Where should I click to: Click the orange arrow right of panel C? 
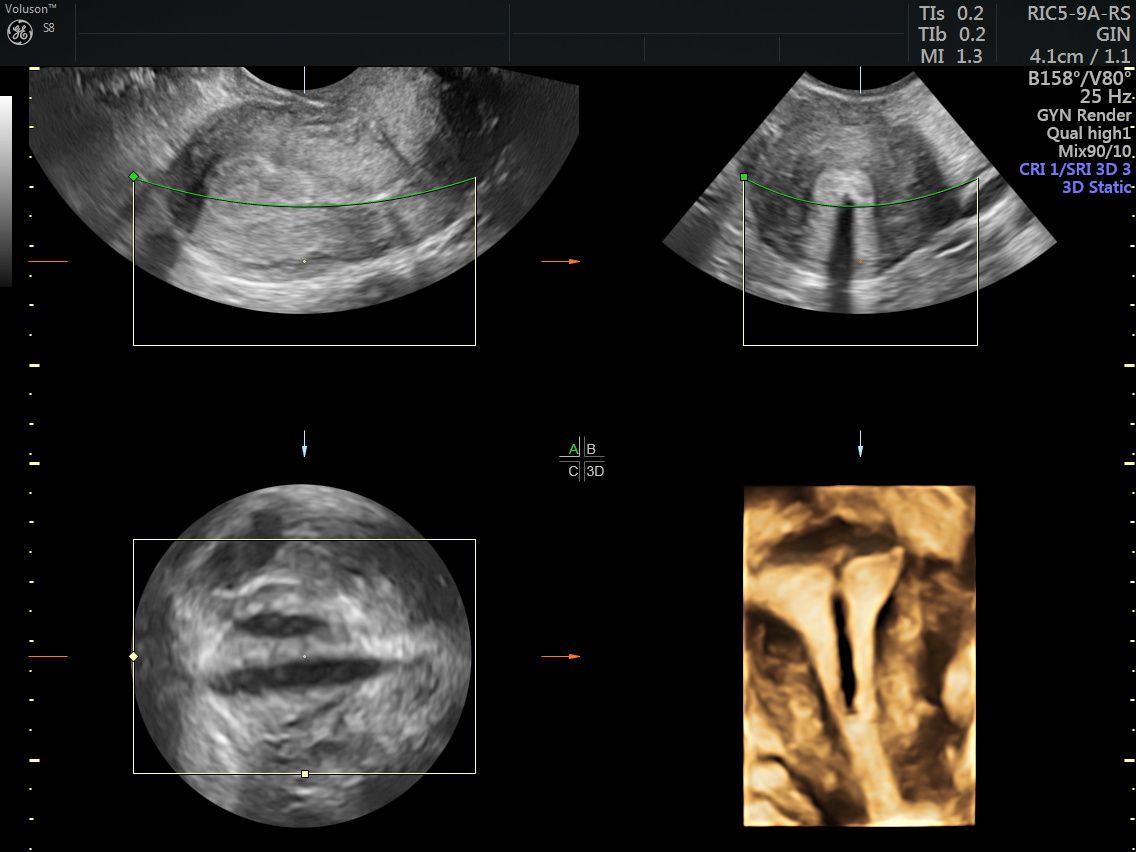560,657
